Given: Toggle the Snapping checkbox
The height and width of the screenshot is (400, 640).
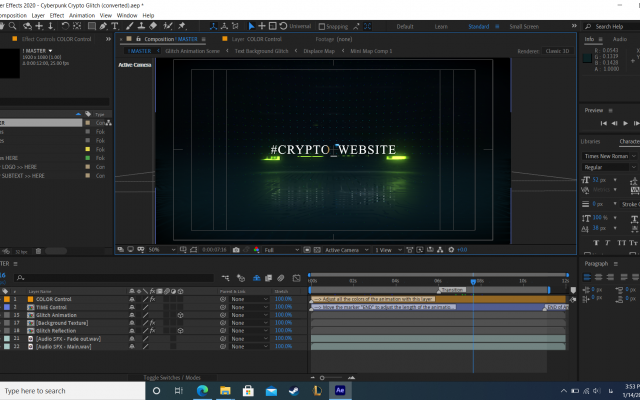Looking at the screenshot, I should [322, 26].
